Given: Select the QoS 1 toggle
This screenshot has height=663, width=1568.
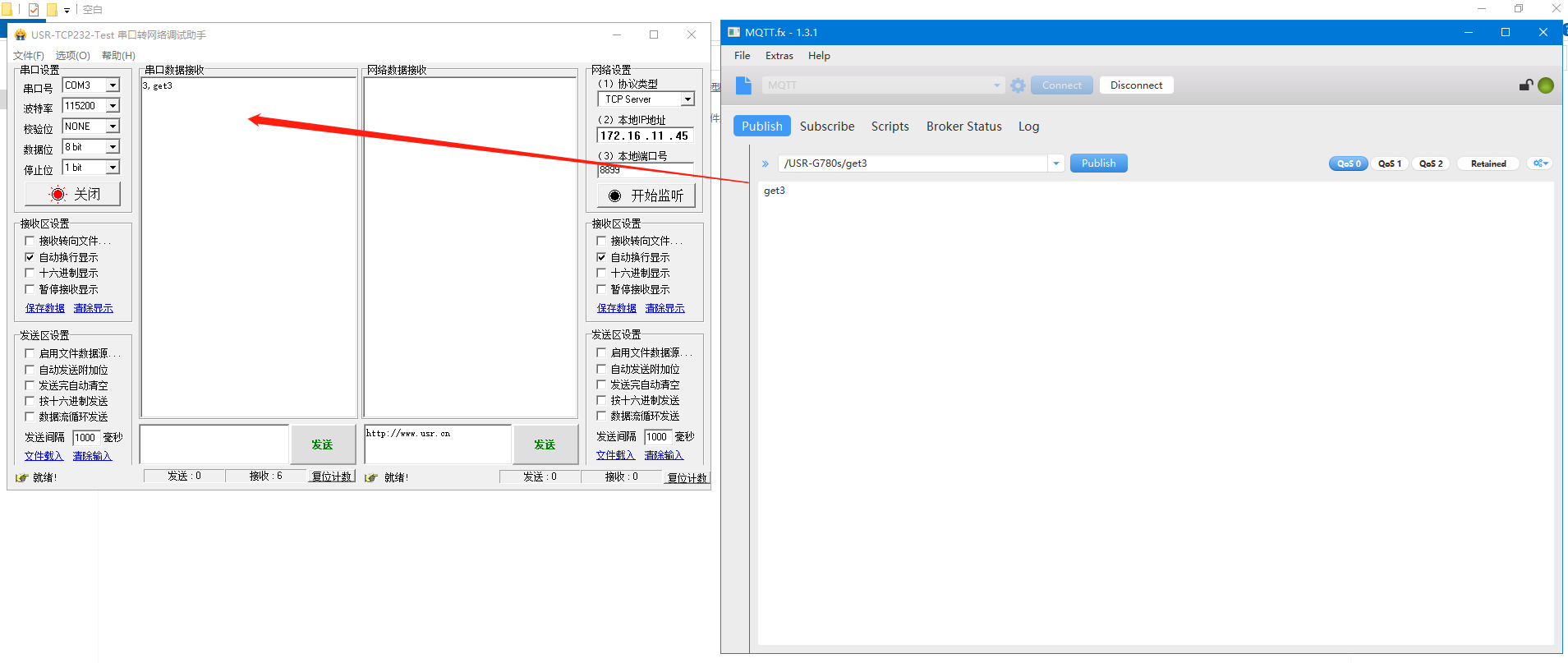Looking at the screenshot, I should [1390, 163].
